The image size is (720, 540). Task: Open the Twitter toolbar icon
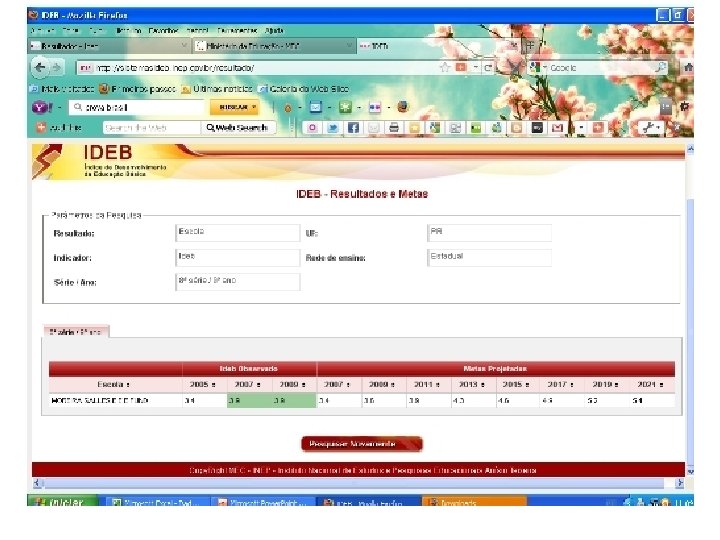(x=332, y=128)
